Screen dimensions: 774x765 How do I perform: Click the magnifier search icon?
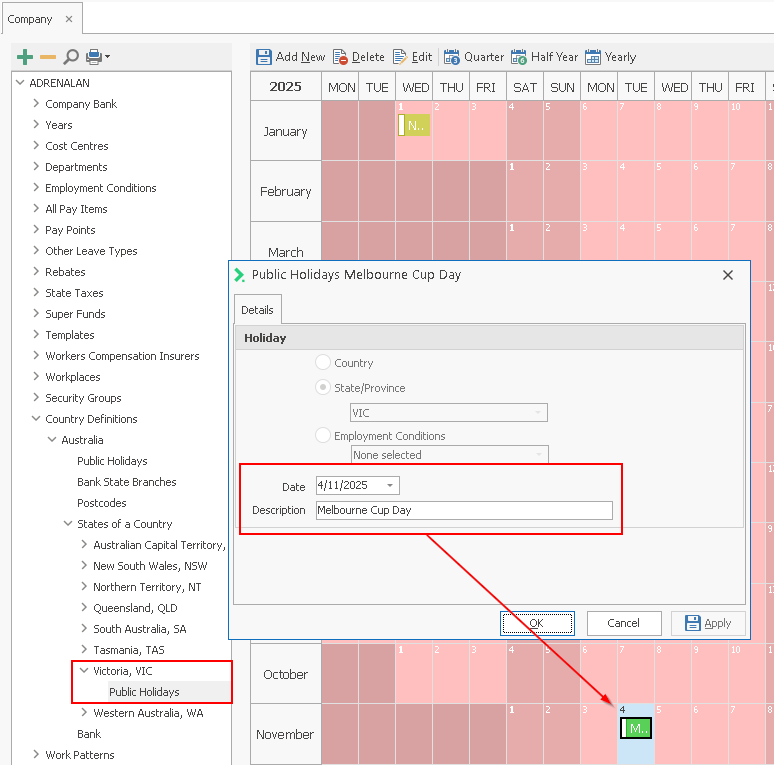(x=71, y=57)
